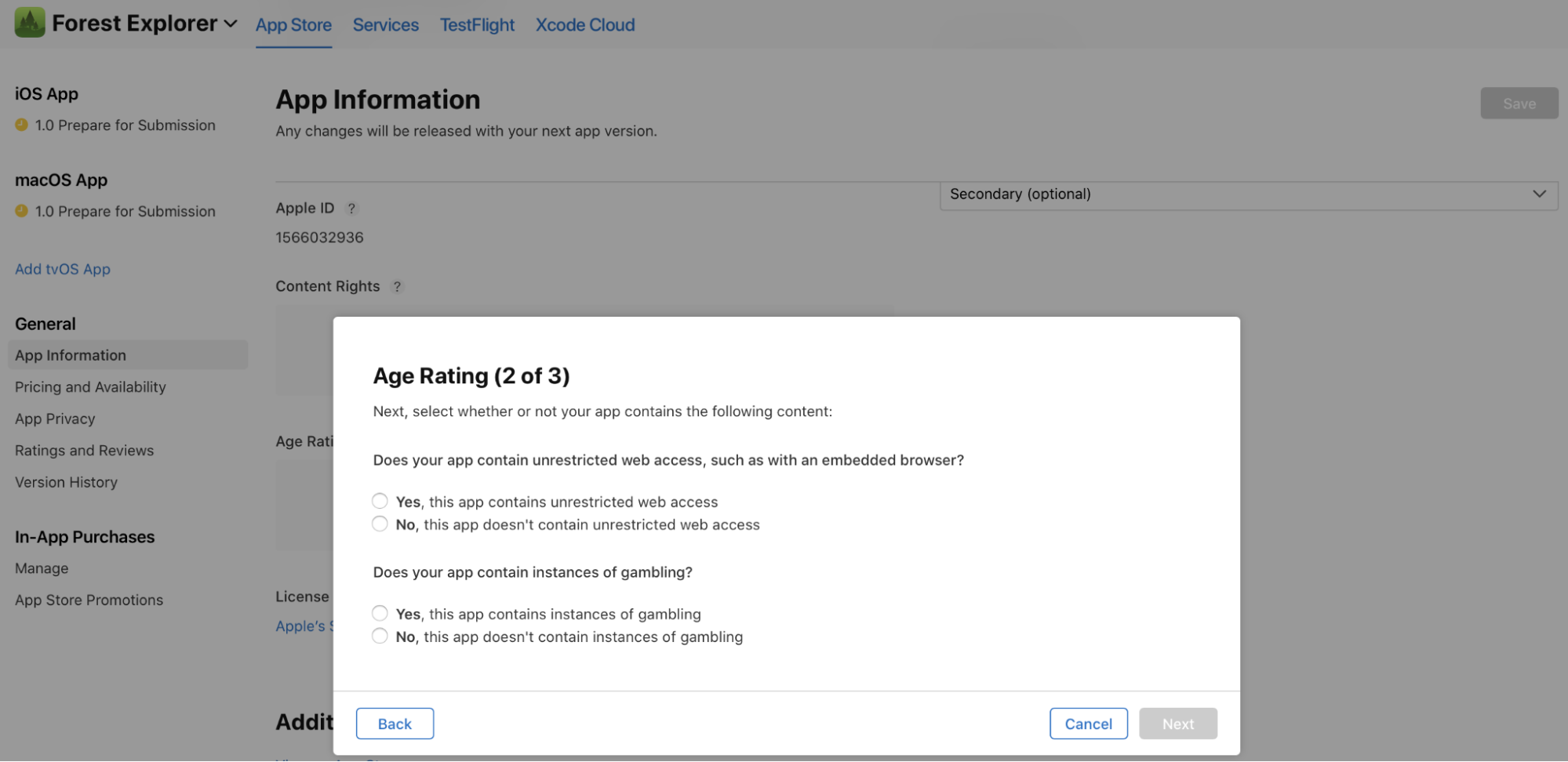Open the Apple ID help tooltip
Screen dimensions: 1568x762
click(x=351, y=209)
